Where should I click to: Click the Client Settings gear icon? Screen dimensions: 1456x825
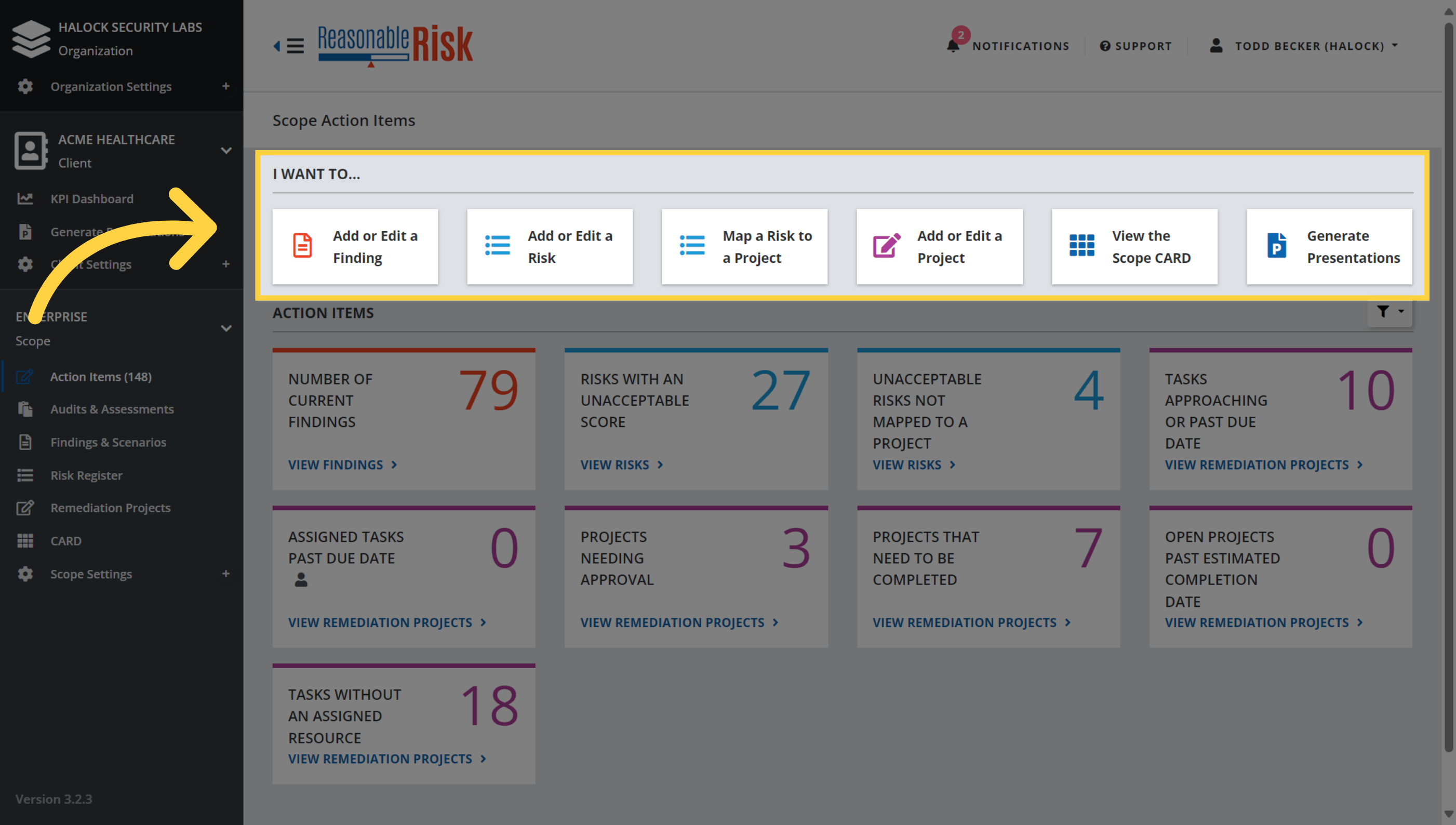(x=25, y=264)
